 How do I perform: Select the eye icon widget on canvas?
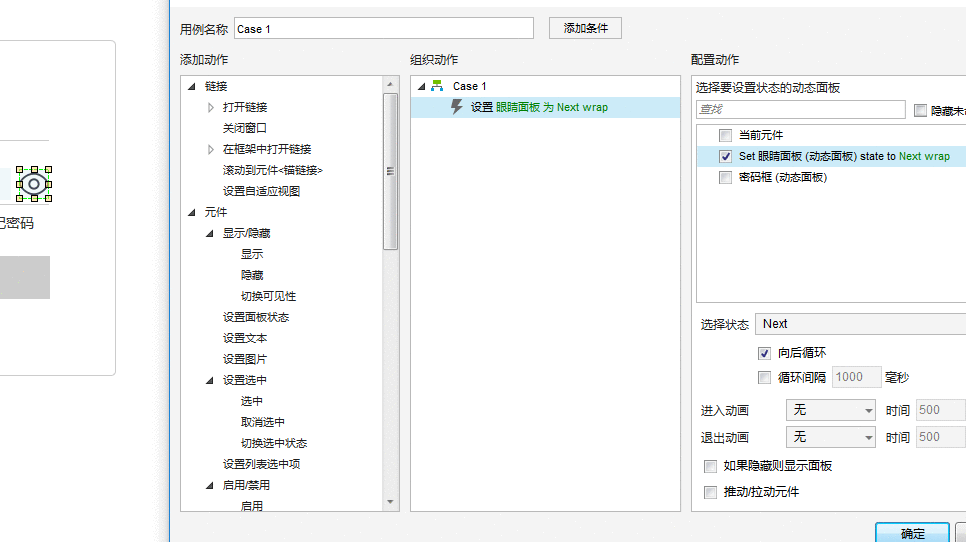34,184
